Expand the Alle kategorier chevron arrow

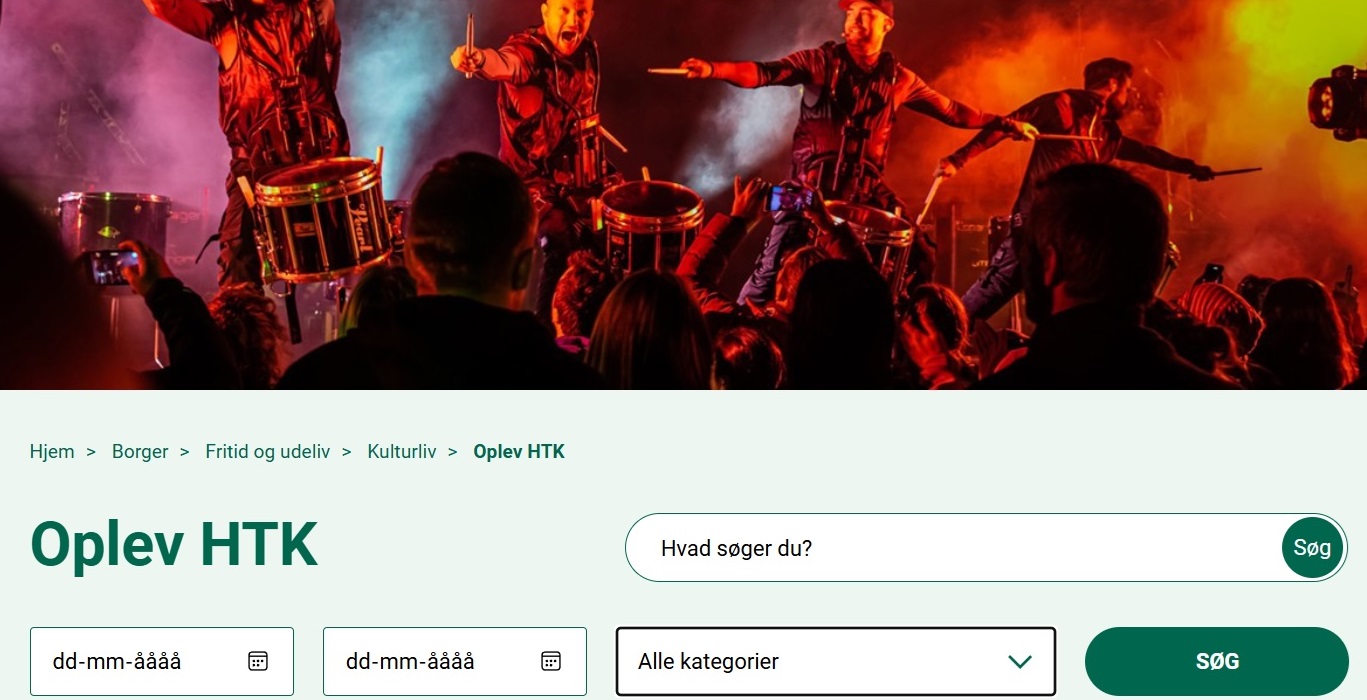pos(1019,661)
